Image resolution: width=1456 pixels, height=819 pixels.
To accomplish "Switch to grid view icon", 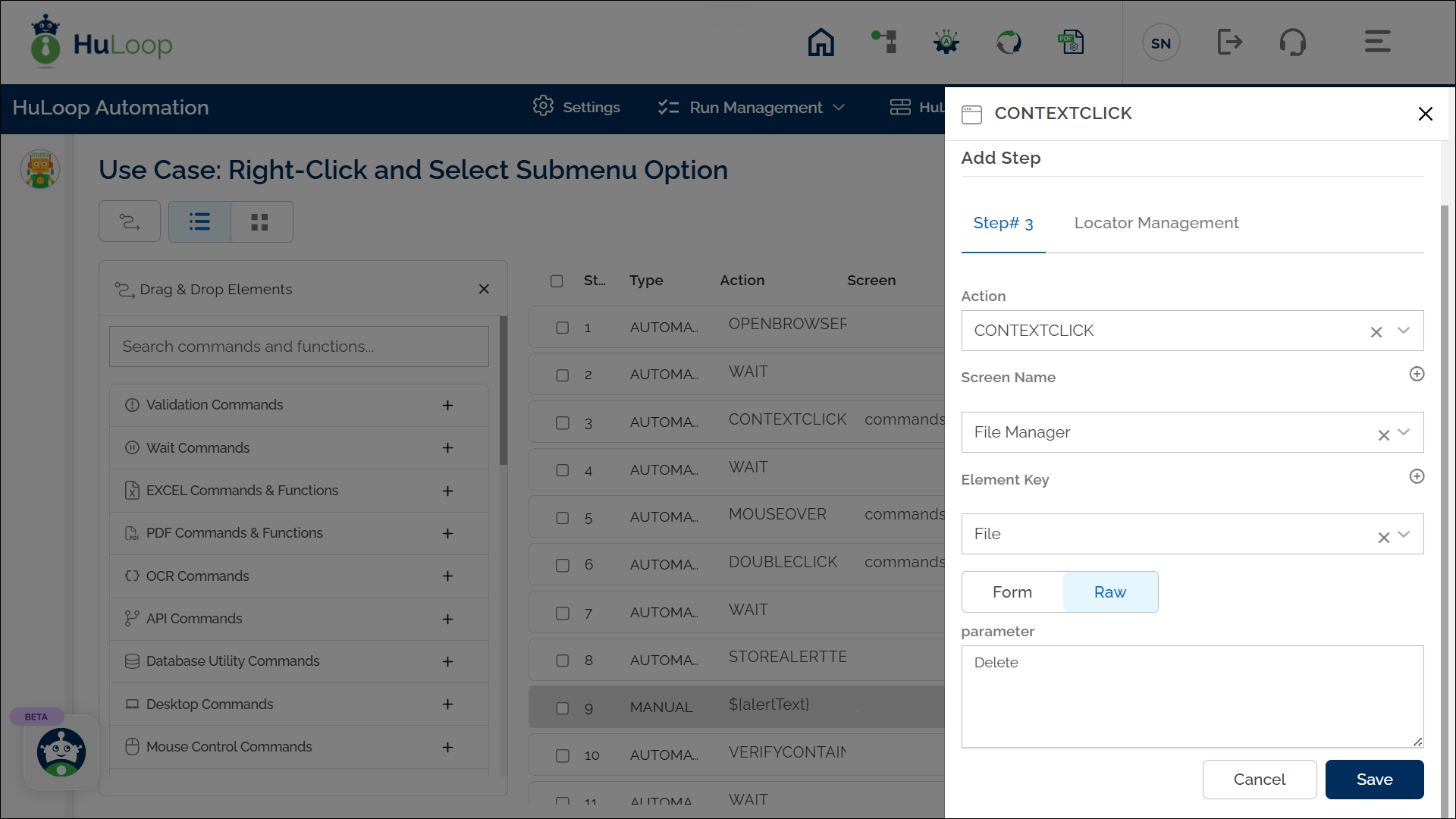I will tap(260, 222).
